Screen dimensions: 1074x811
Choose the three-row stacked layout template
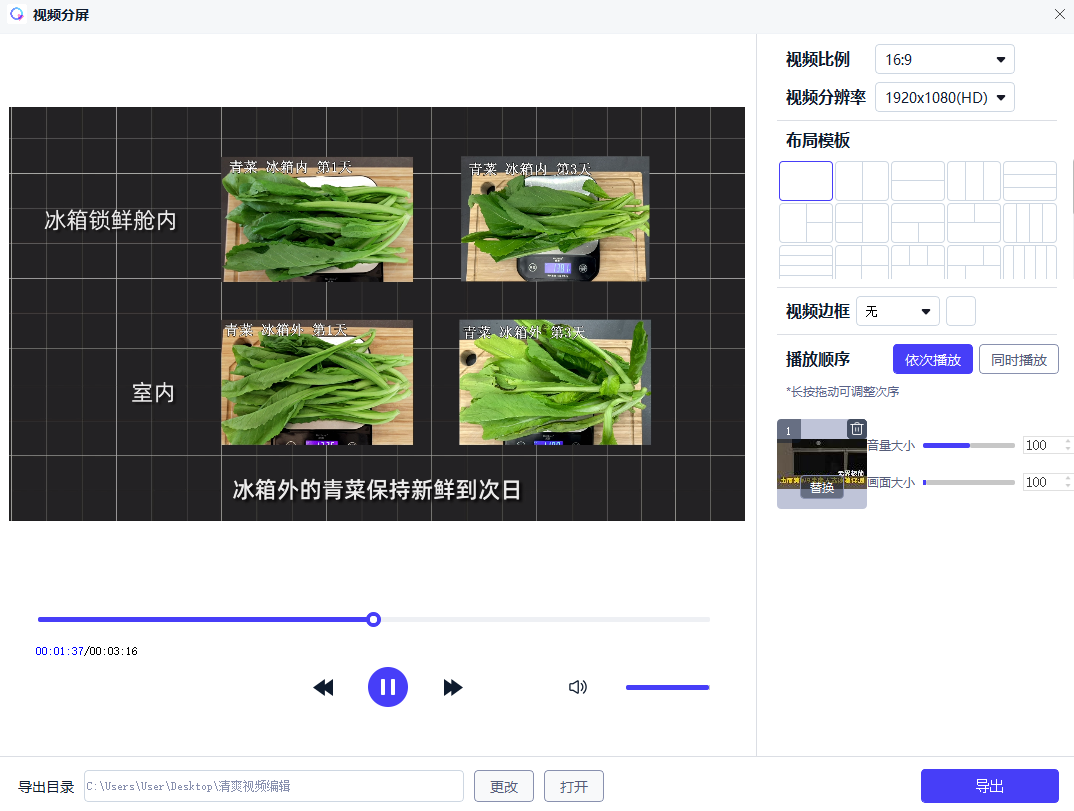(1030, 180)
